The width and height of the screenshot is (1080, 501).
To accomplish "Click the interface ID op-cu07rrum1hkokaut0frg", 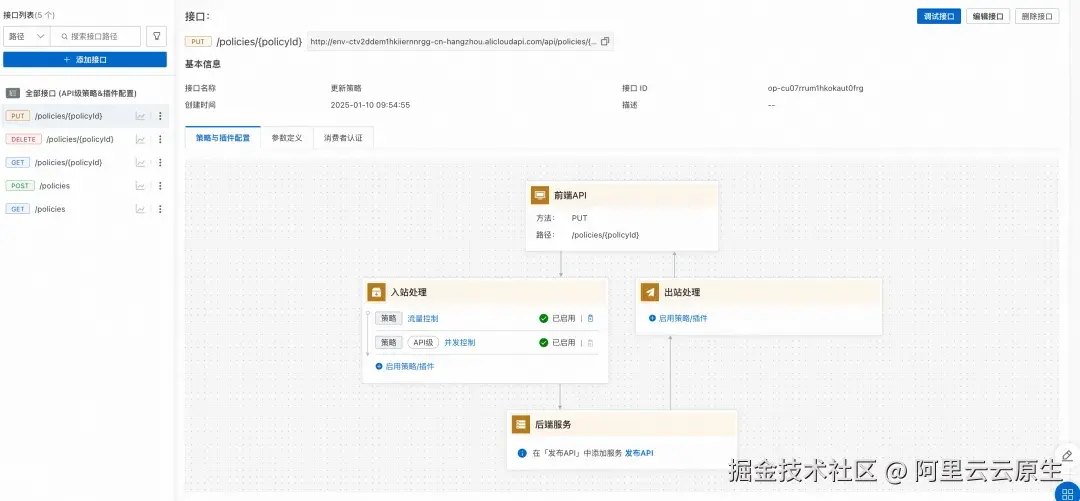I will (x=816, y=88).
